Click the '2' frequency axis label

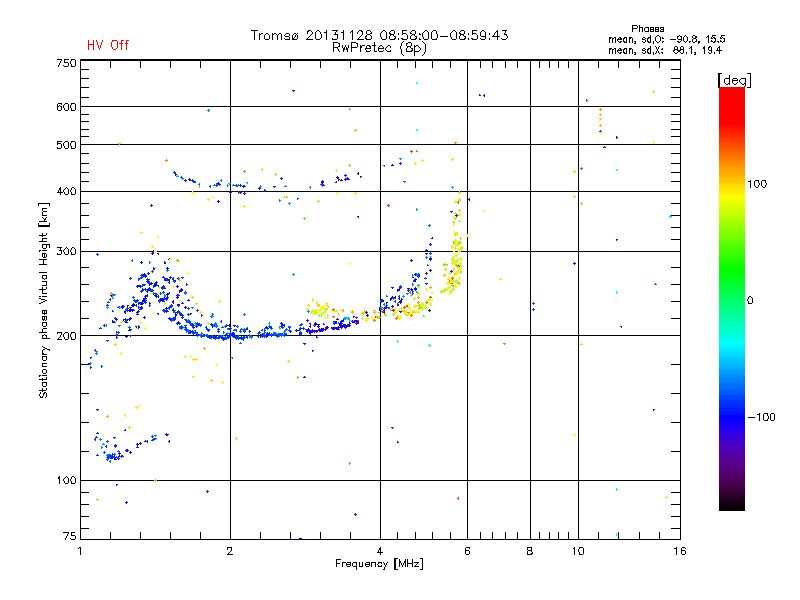[x=230, y=551]
